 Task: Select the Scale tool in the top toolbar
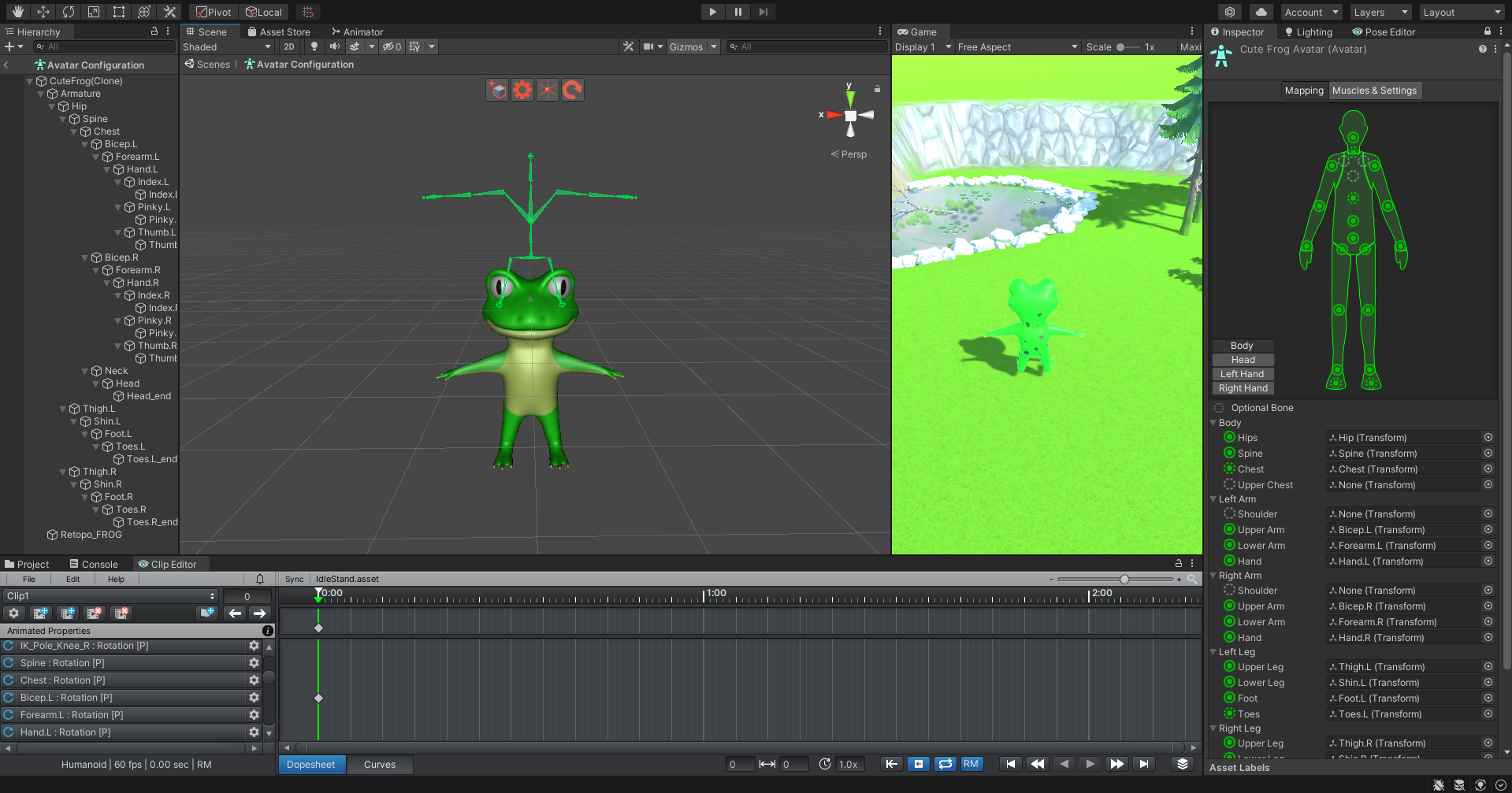(94, 12)
